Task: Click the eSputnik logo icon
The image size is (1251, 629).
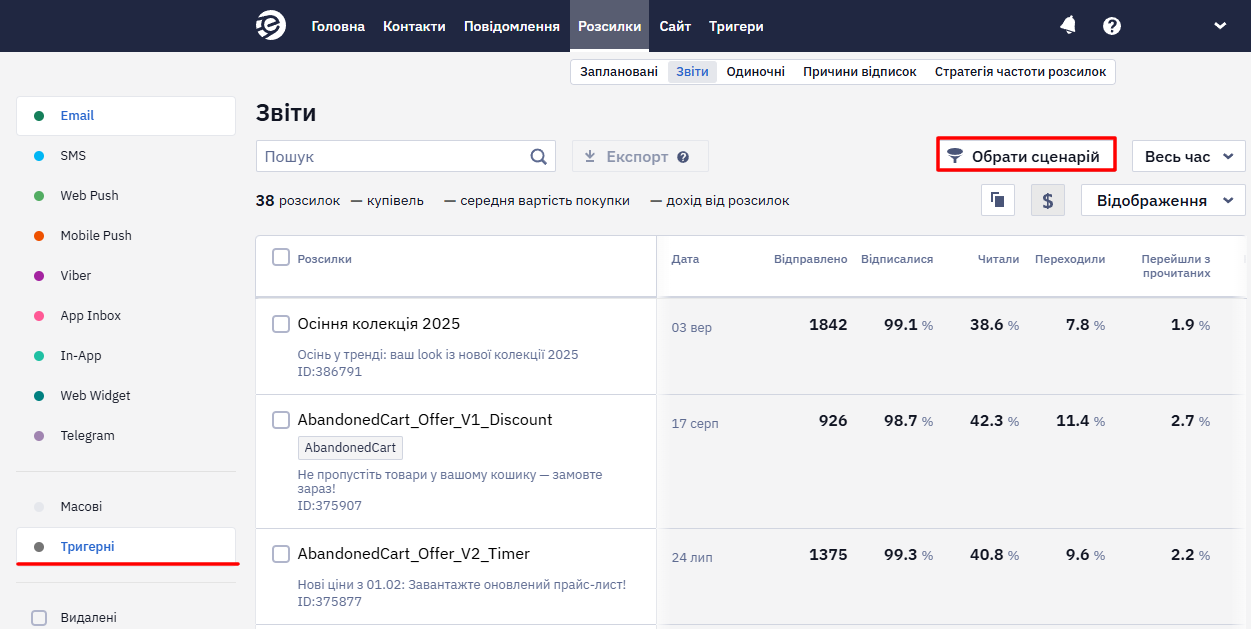Action: (271, 26)
